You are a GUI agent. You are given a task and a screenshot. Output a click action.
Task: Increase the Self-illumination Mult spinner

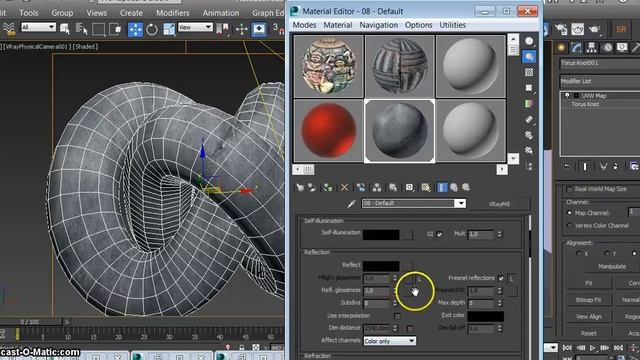pos(499,232)
